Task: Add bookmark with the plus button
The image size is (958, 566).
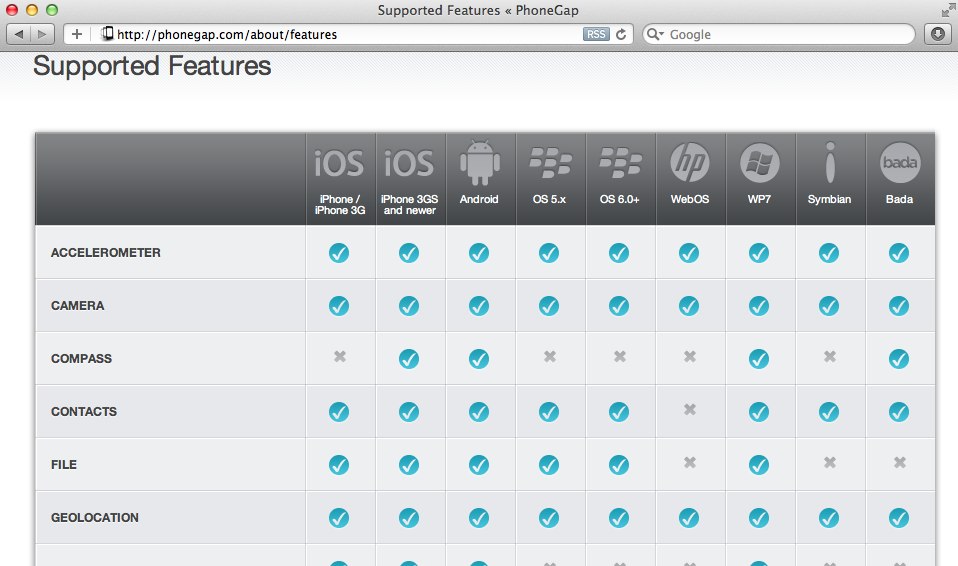Action: pyautogui.click(x=76, y=34)
